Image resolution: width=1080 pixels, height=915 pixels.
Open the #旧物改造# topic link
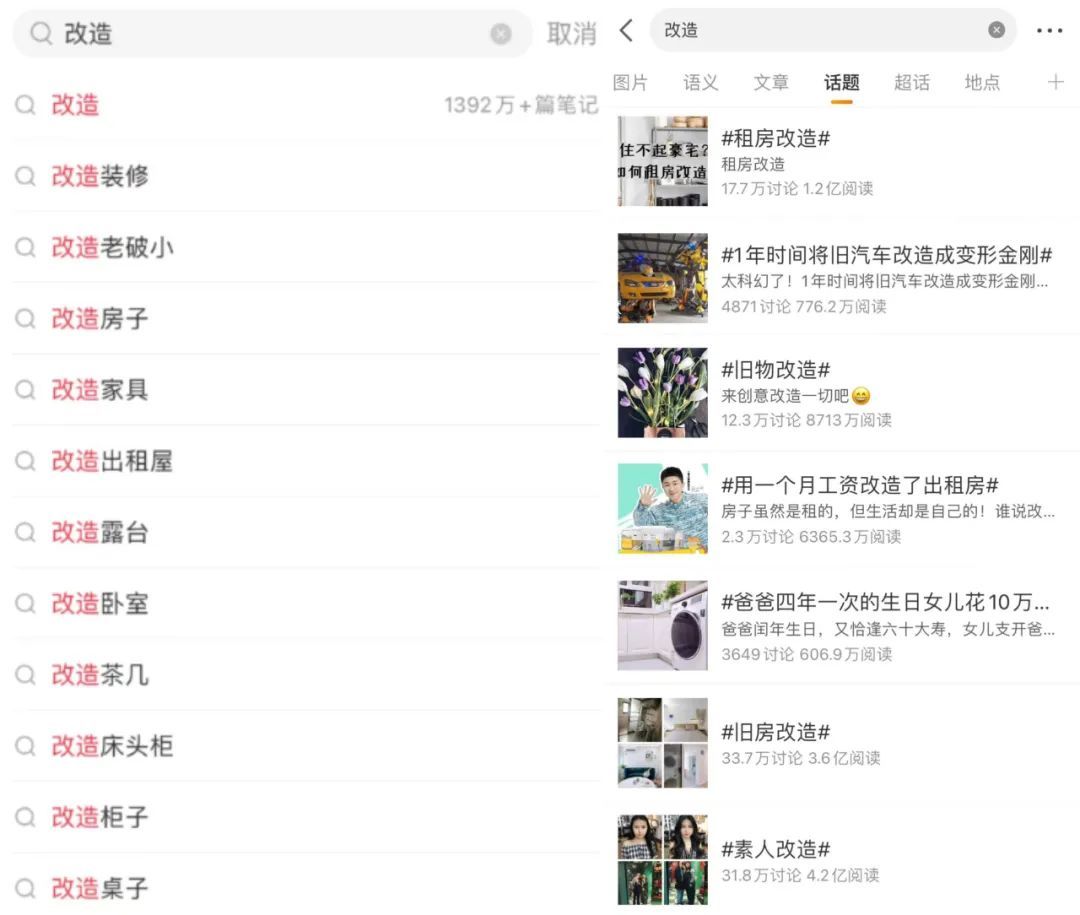[775, 370]
